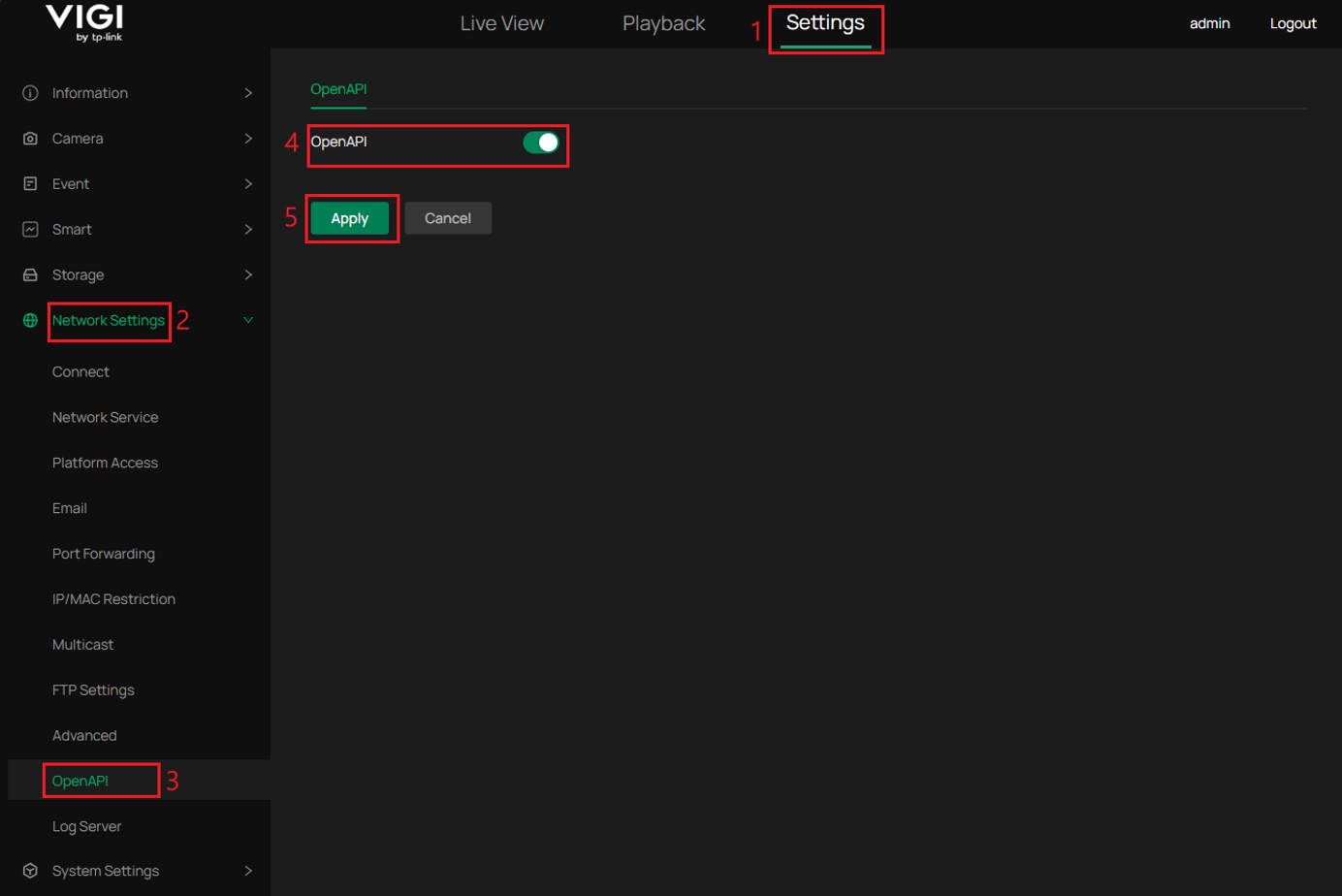1342x896 pixels.
Task: Turn off the OpenAPI toggle switch
Action: click(541, 143)
